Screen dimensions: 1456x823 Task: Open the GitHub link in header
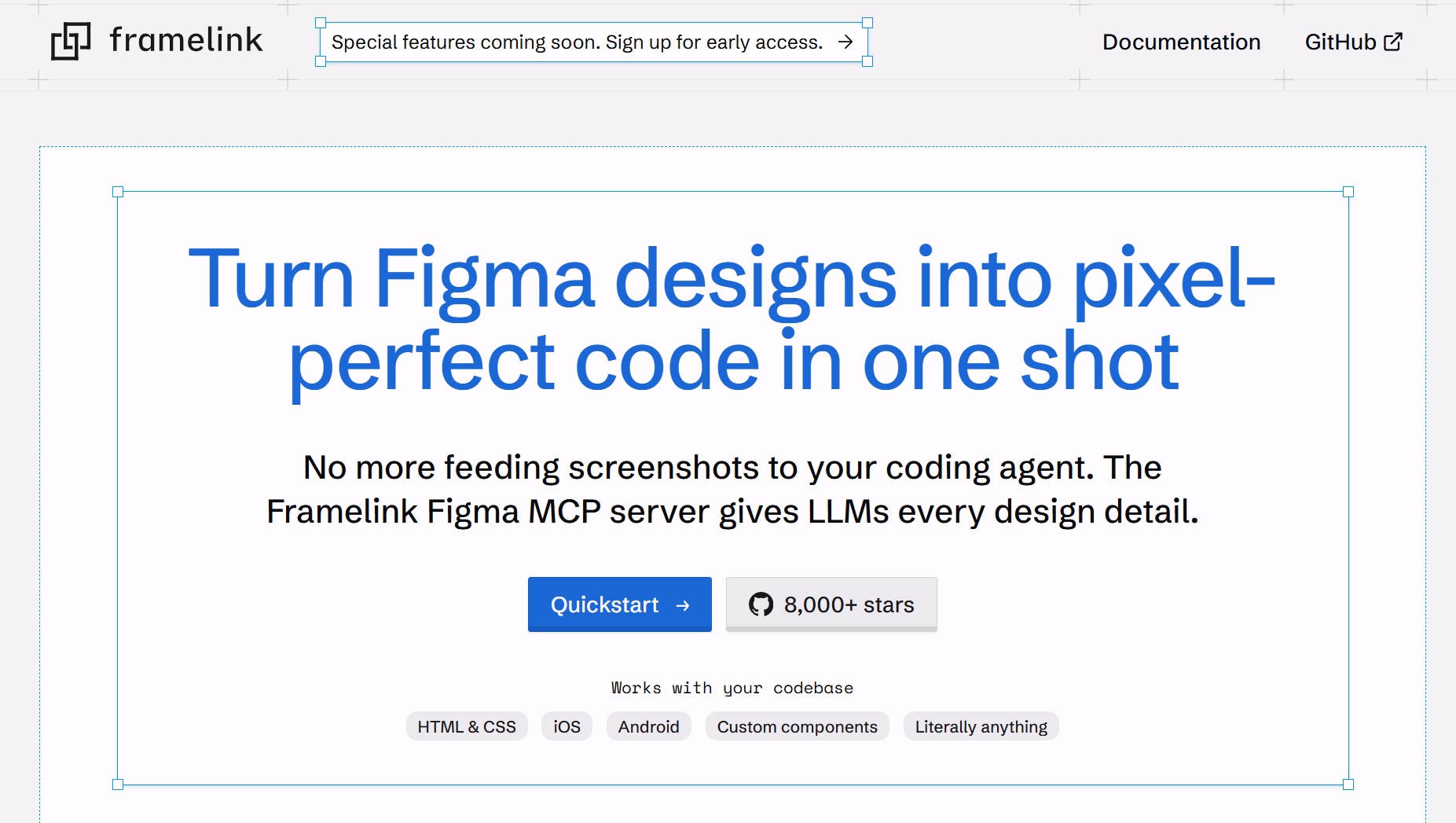[x=1353, y=42]
